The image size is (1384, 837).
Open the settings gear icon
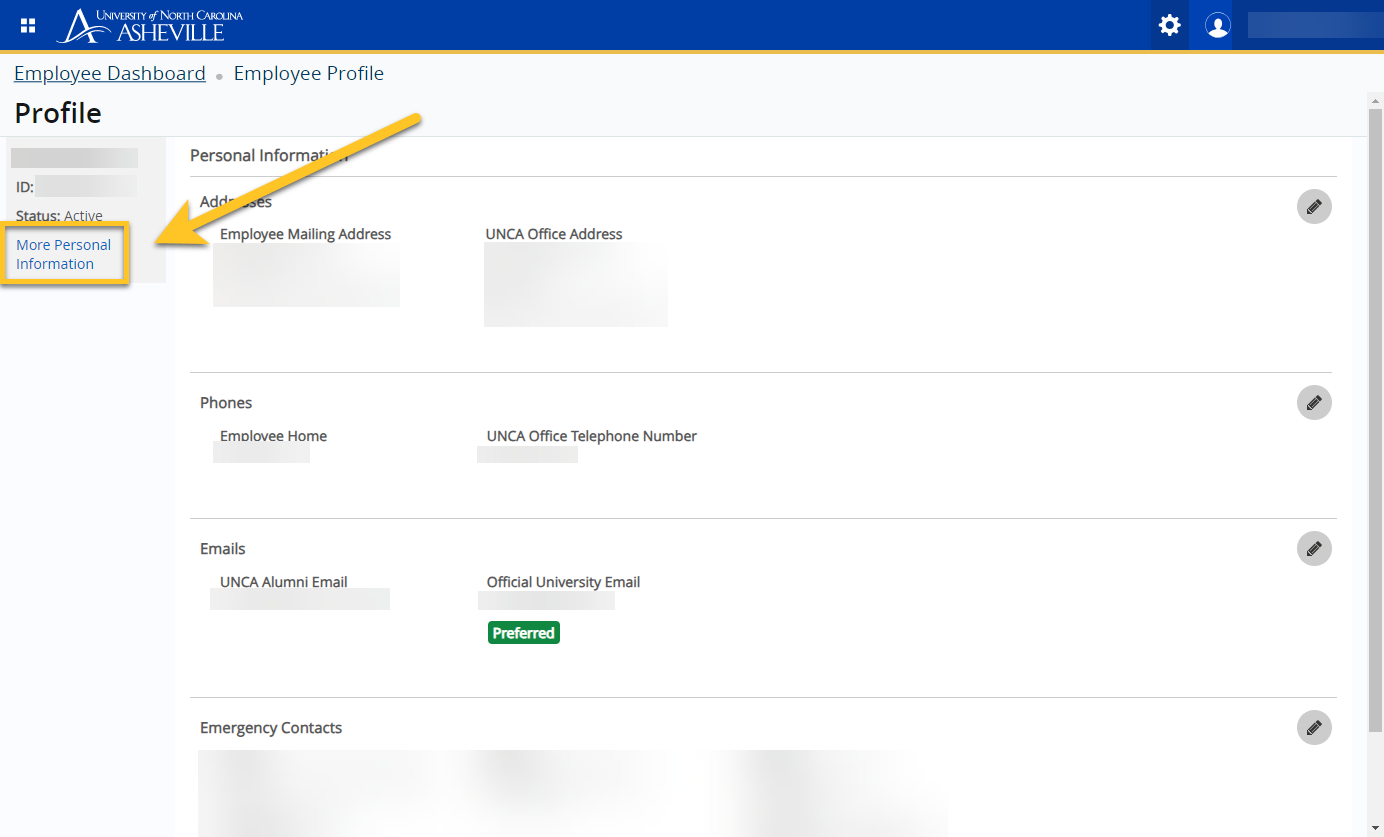(x=1169, y=25)
